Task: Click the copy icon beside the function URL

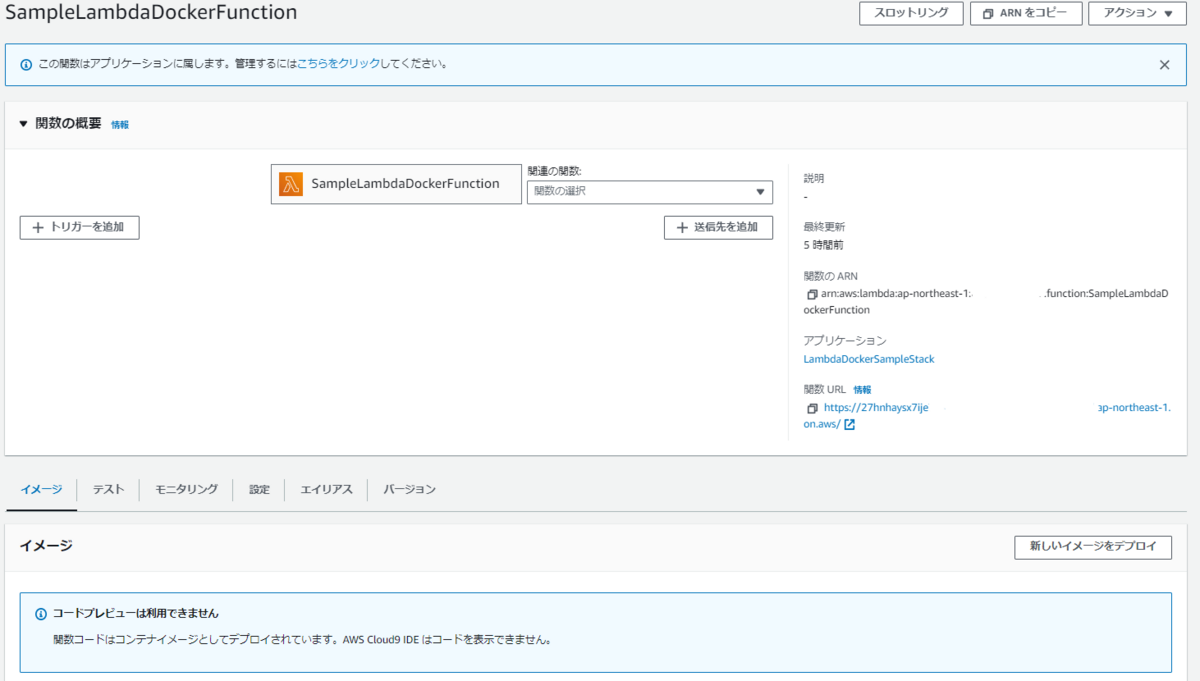Action: coord(811,407)
